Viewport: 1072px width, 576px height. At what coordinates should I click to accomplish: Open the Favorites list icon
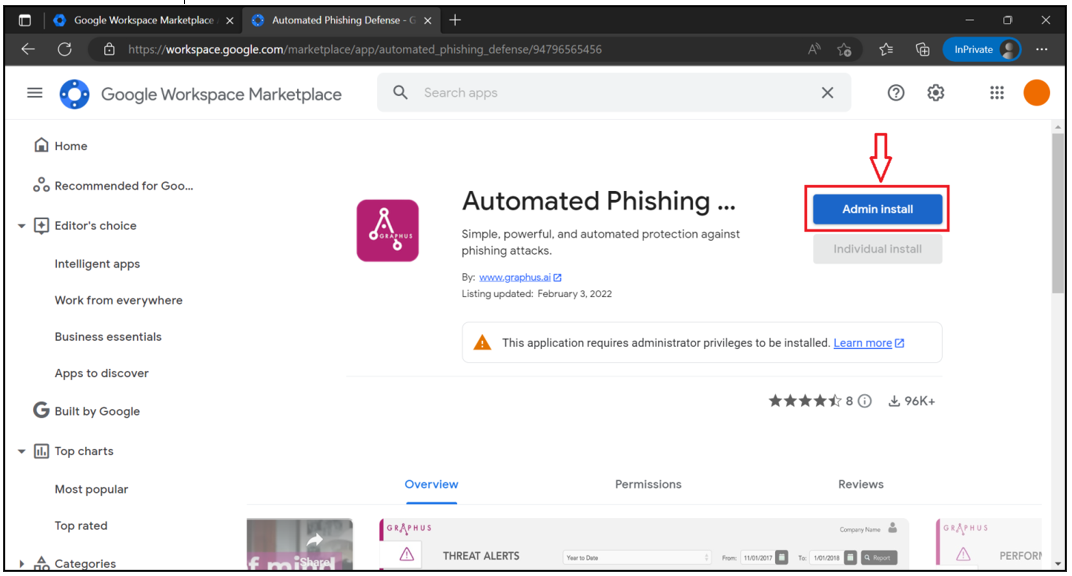886,49
